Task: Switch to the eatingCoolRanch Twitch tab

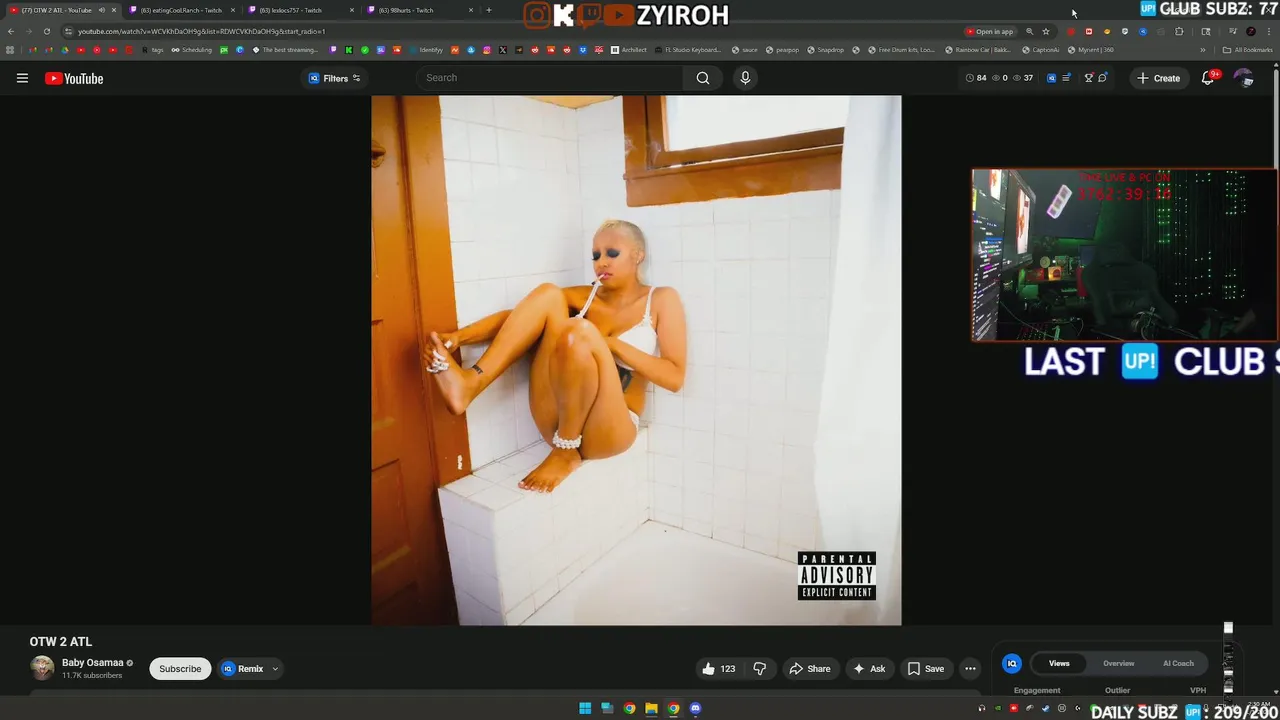Action: point(181,10)
